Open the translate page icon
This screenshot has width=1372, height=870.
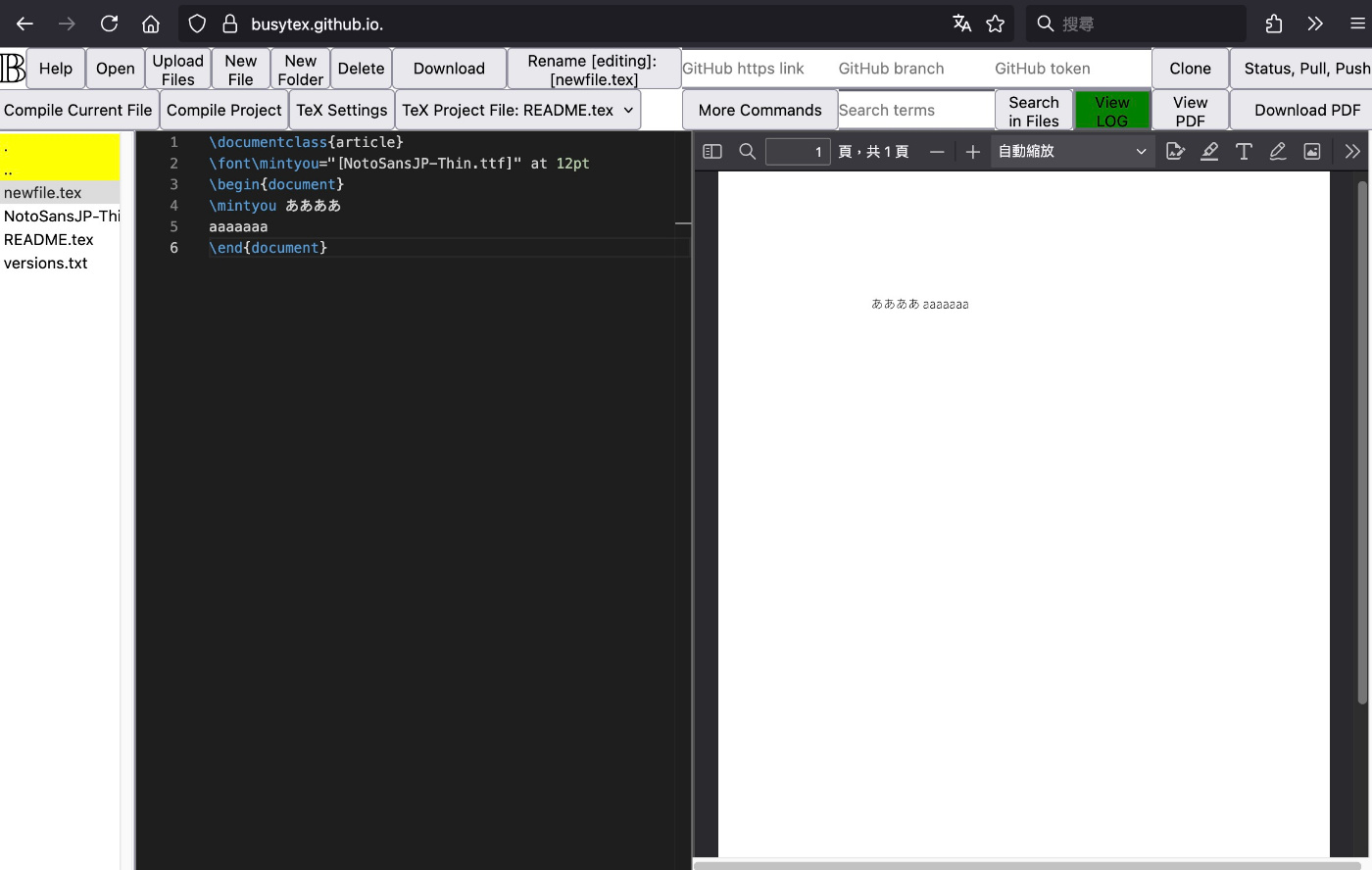coord(962,24)
